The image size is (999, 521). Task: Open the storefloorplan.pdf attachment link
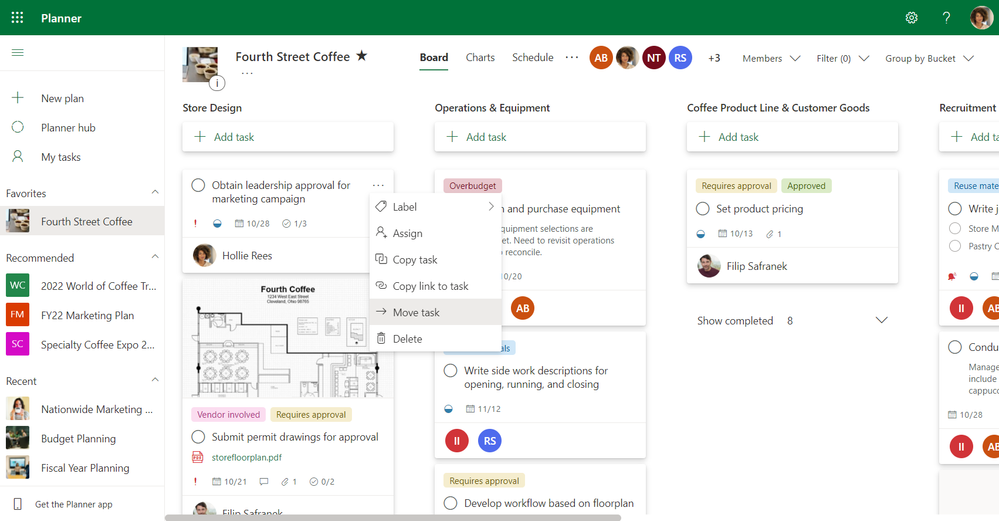click(x=247, y=457)
